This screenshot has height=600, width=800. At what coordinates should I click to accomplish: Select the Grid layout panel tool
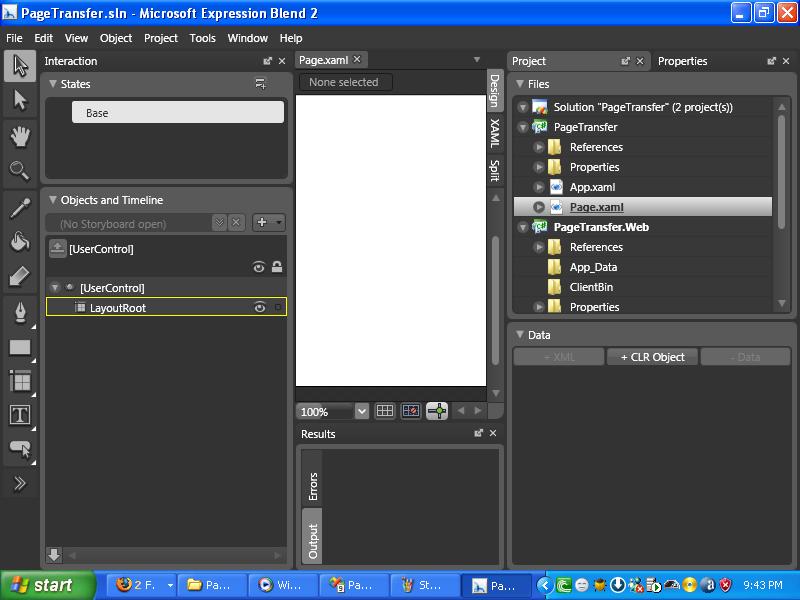(x=20, y=381)
